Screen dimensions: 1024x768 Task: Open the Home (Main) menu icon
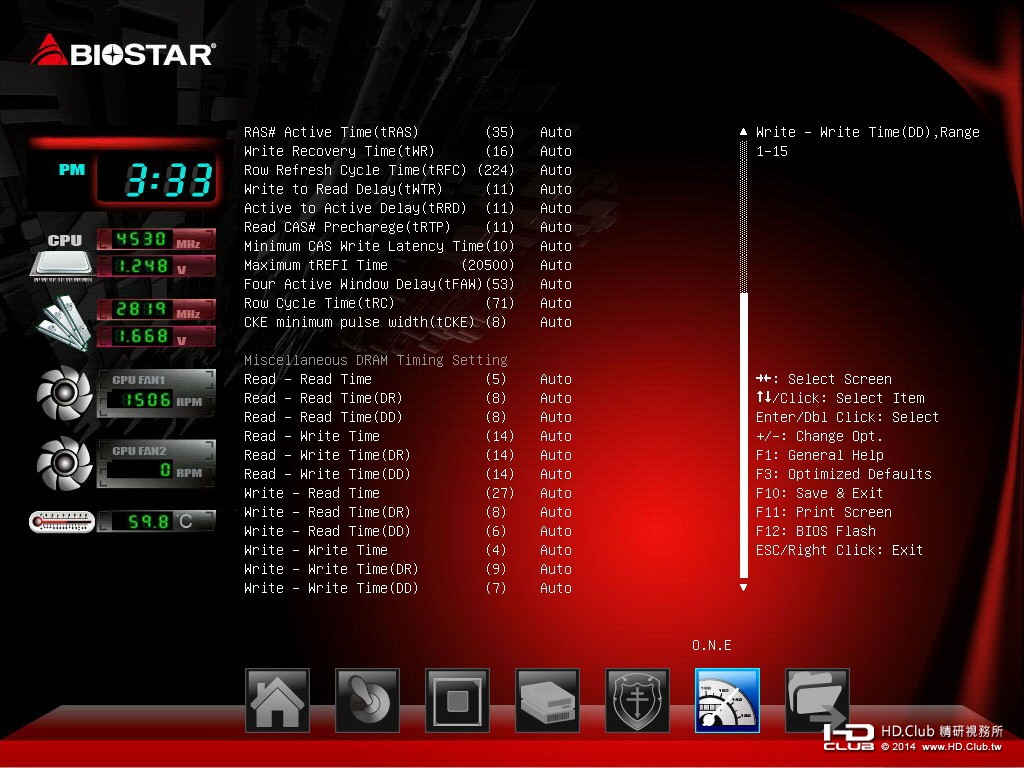278,701
